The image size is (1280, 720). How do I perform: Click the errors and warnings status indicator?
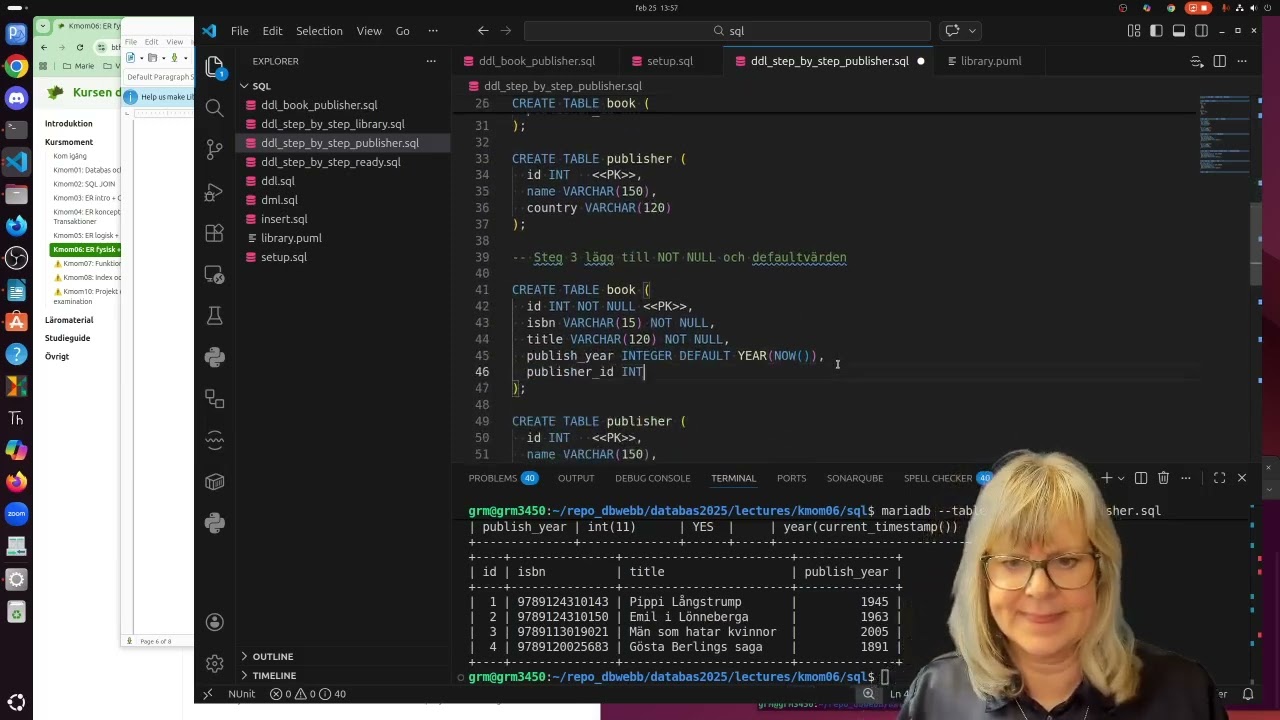coord(308,694)
